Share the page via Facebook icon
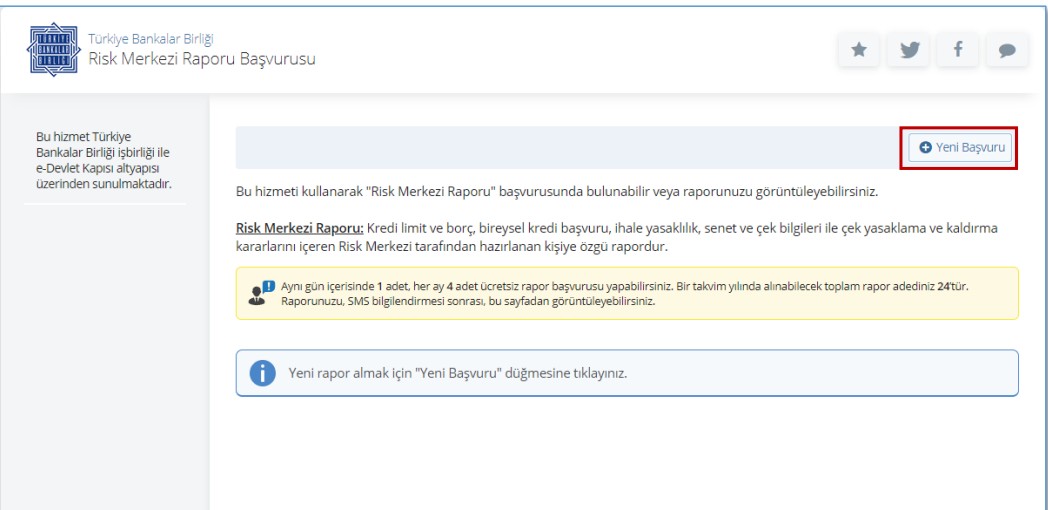1048x510 pixels. (958, 50)
